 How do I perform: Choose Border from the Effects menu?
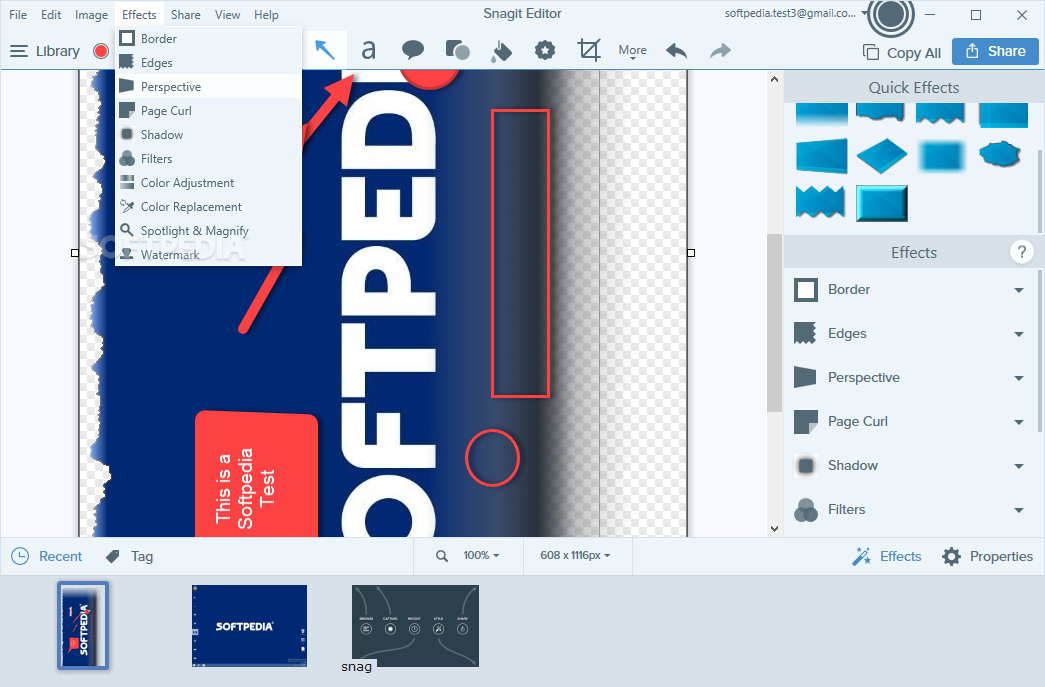(209, 39)
